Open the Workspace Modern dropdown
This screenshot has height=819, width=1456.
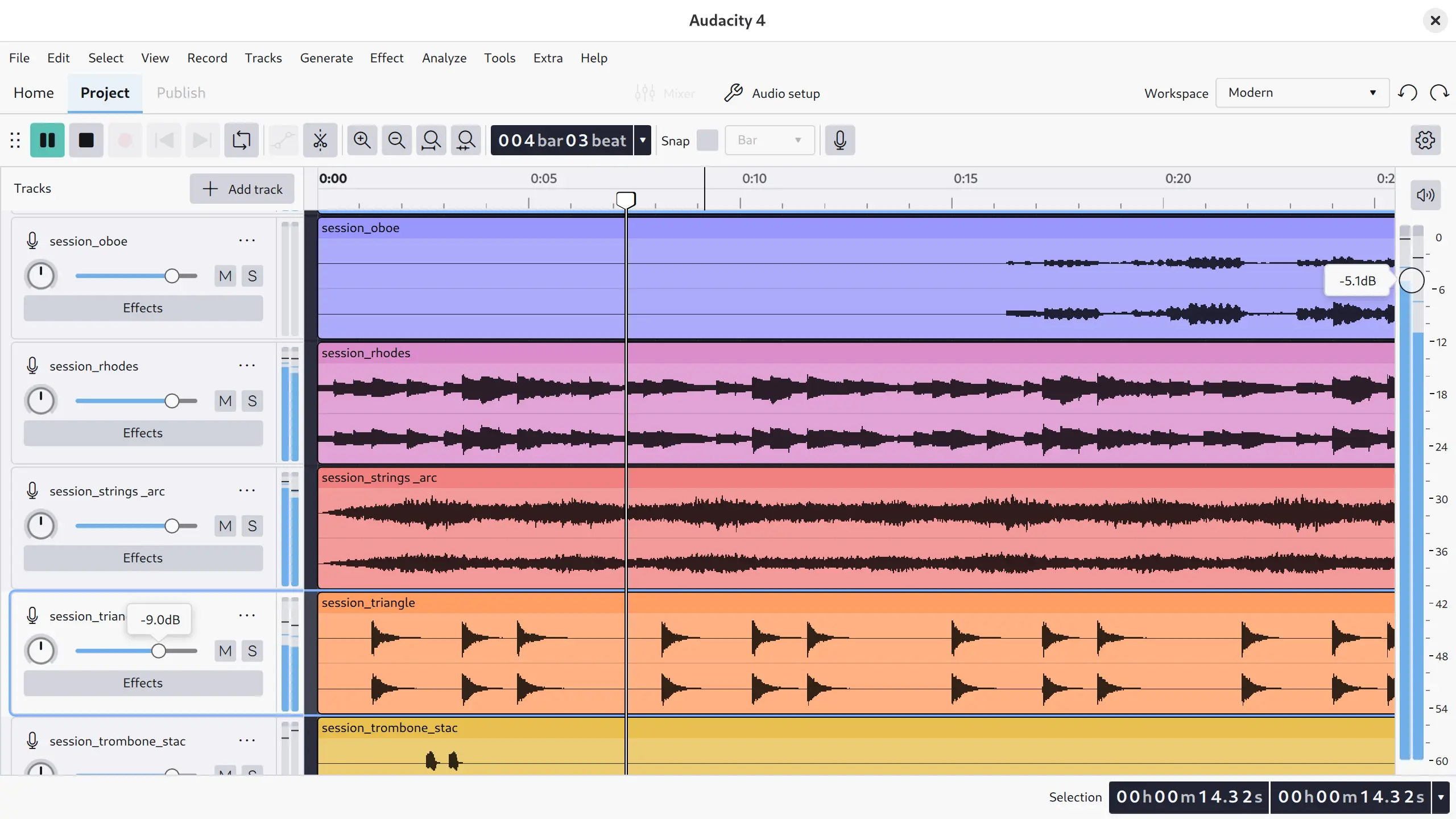(x=1301, y=92)
